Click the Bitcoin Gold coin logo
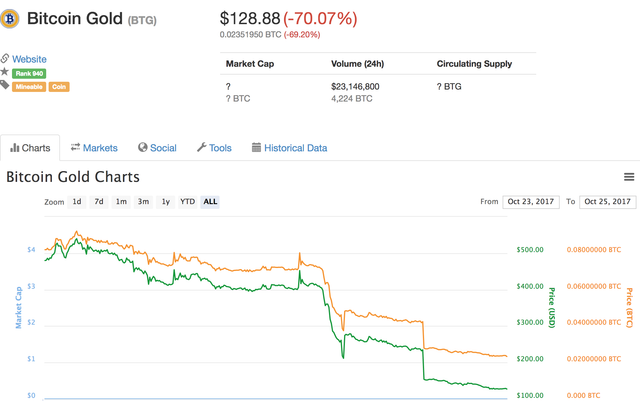This screenshot has width=640, height=401. click(x=9, y=18)
